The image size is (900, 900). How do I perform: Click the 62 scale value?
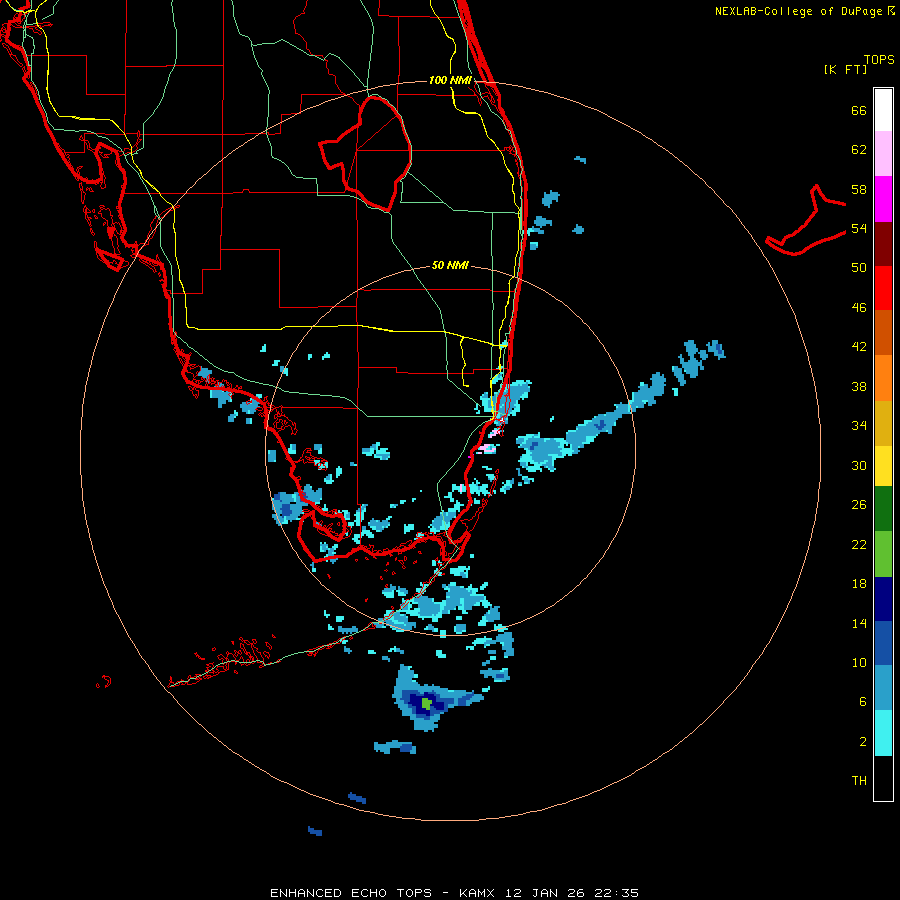pos(859,150)
